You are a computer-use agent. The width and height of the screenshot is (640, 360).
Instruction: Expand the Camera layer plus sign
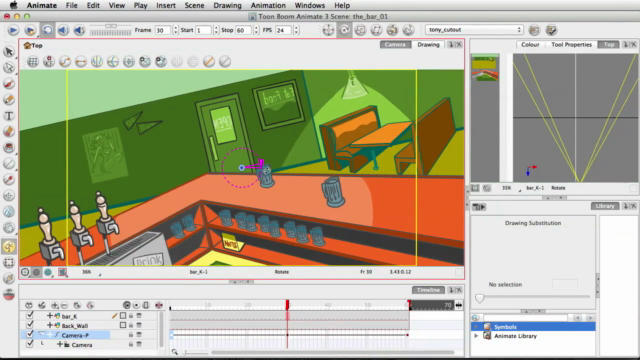click(60, 344)
